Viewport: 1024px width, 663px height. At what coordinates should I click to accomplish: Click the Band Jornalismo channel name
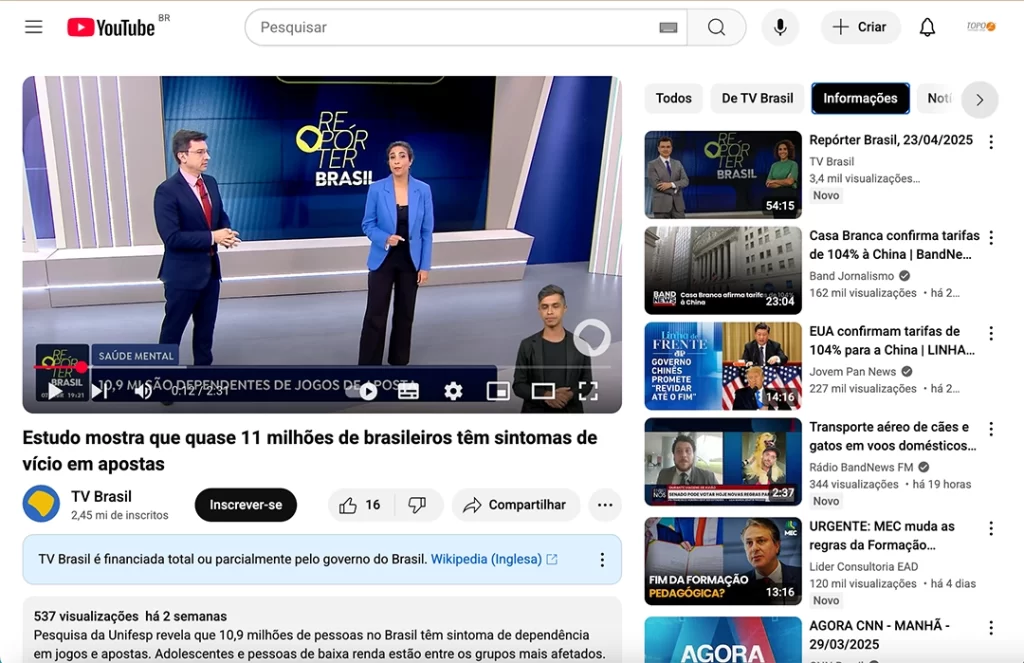[852, 276]
